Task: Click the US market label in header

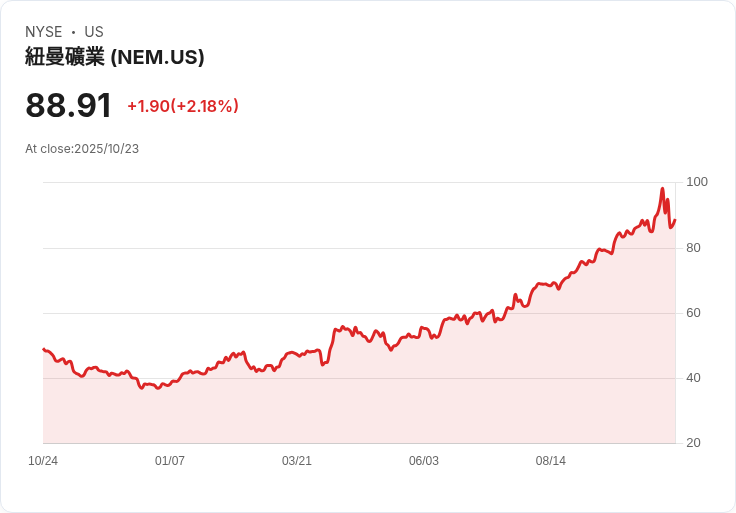Action: point(94,32)
